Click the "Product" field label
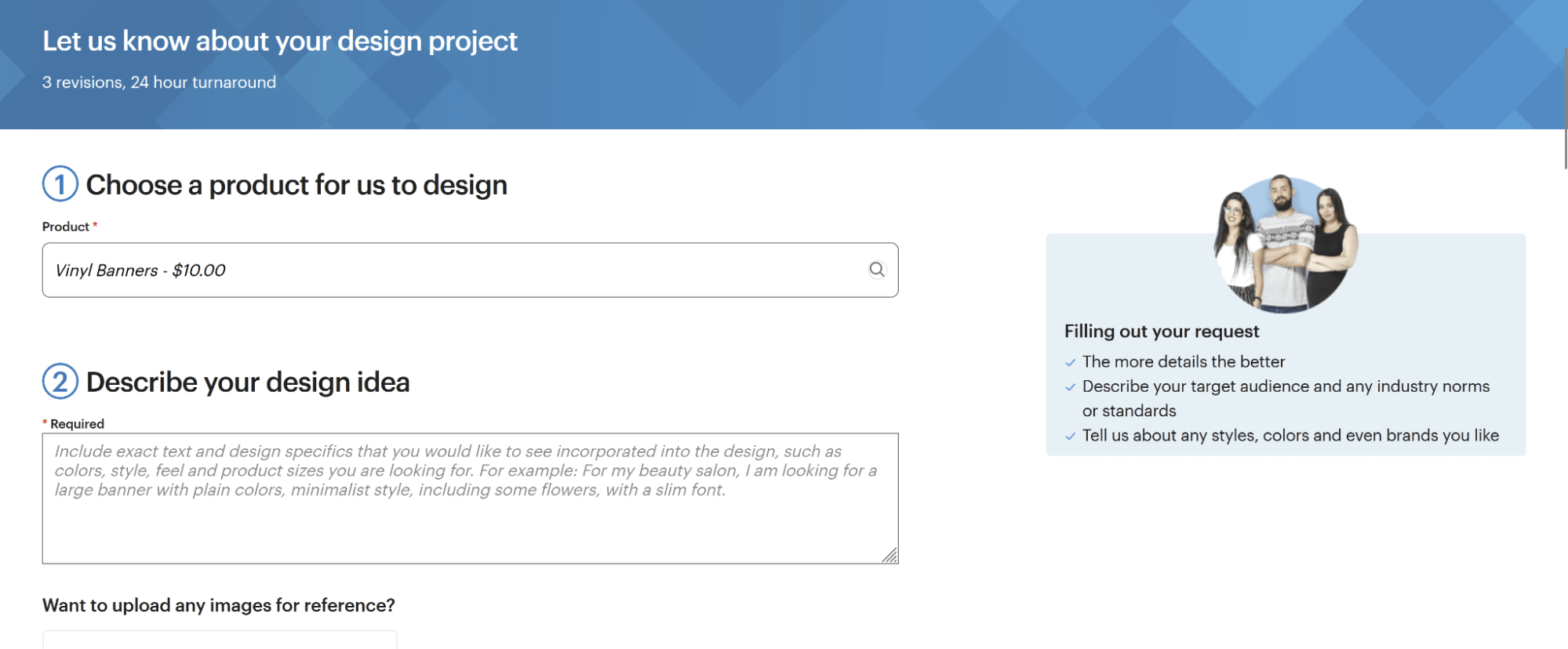The image size is (1568, 649). [x=66, y=227]
